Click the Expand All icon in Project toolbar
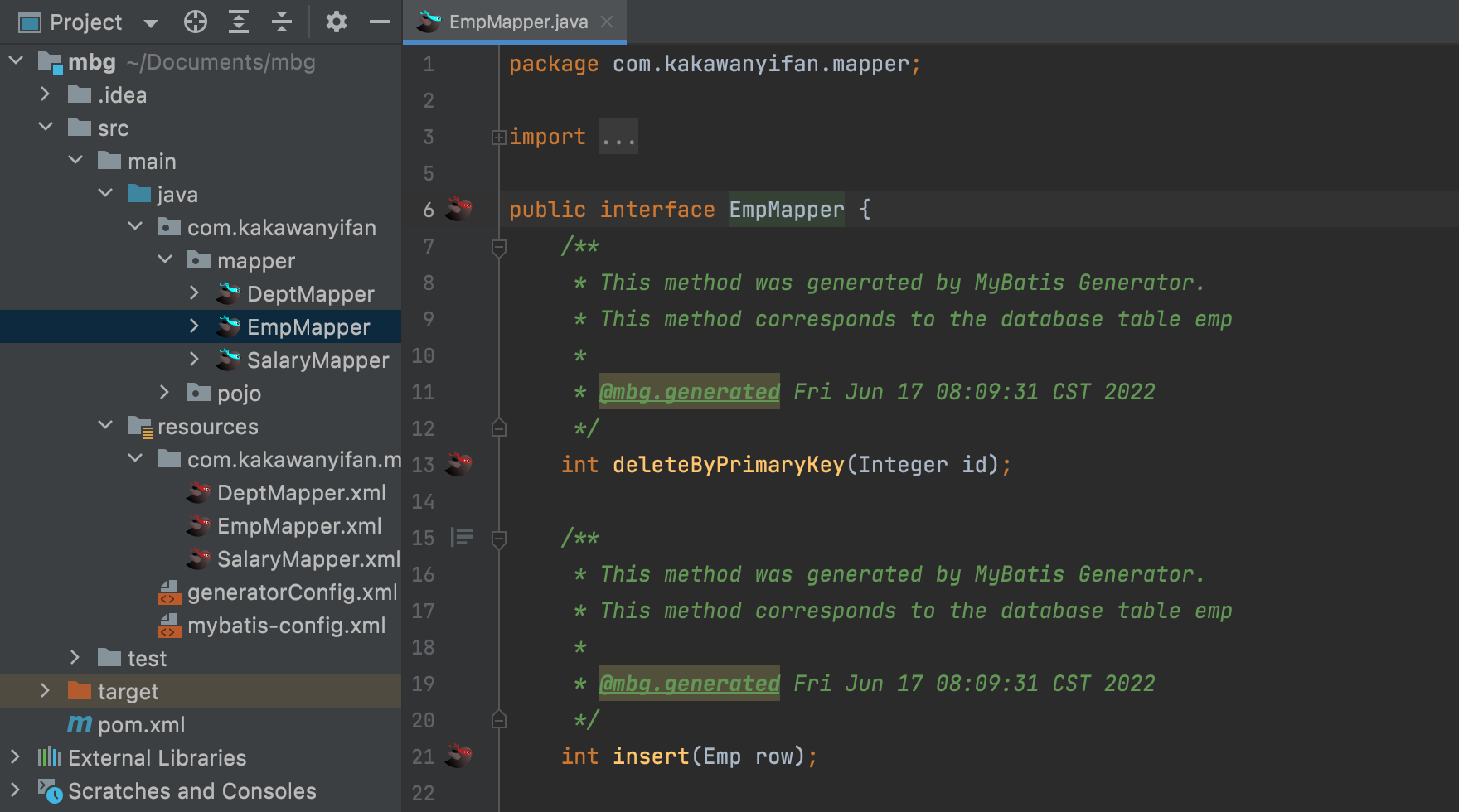 tap(239, 22)
